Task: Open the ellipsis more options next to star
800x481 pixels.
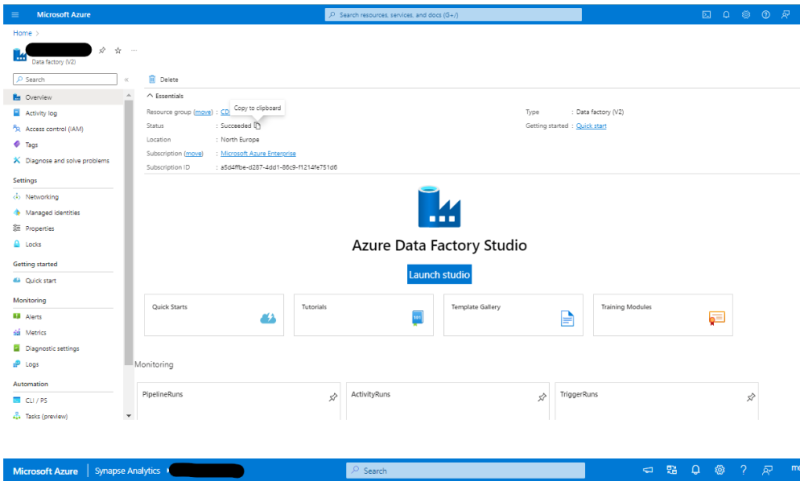Action: point(134,50)
